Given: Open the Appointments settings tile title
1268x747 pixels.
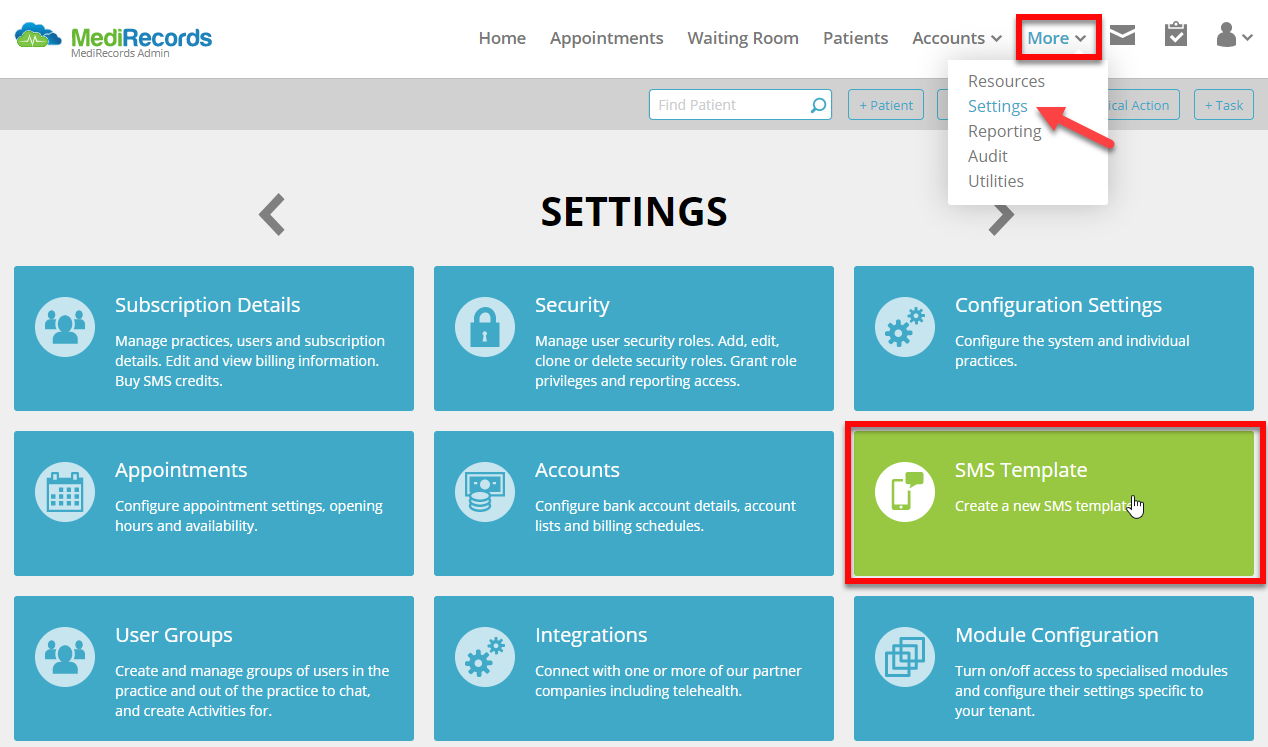Looking at the screenshot, I should point(181,470).
